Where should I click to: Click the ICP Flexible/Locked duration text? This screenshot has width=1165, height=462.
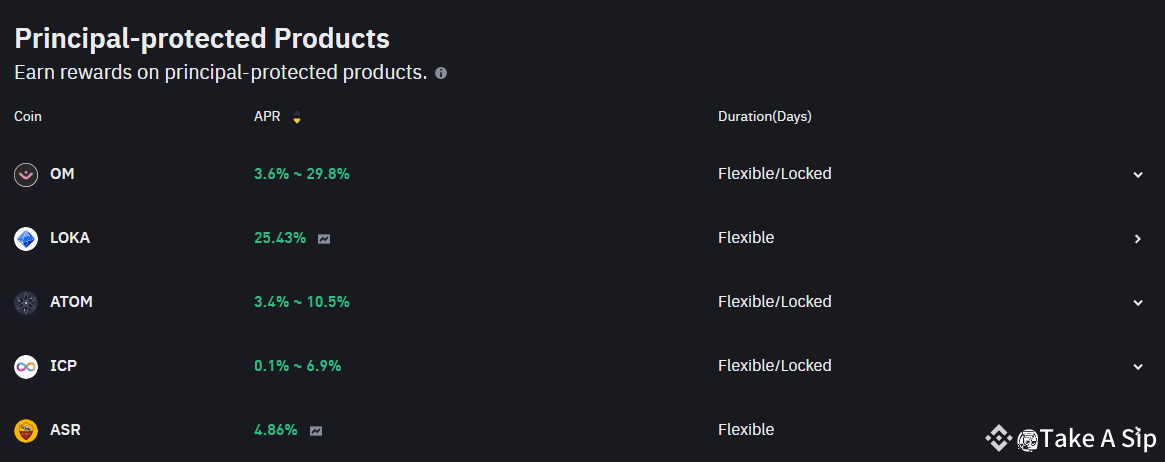coord(774,366)
